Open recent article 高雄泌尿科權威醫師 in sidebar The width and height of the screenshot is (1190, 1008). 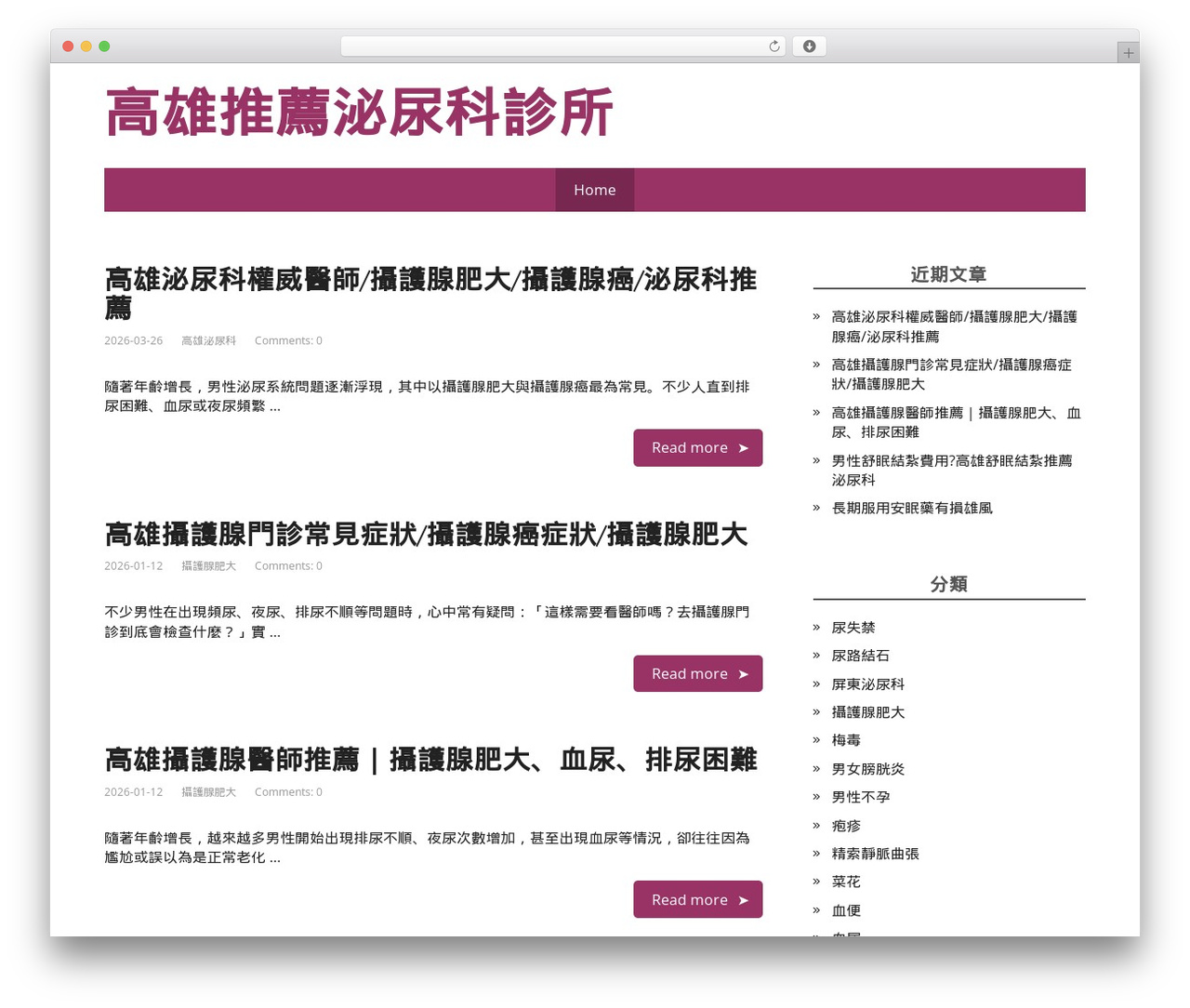[954, 326]
